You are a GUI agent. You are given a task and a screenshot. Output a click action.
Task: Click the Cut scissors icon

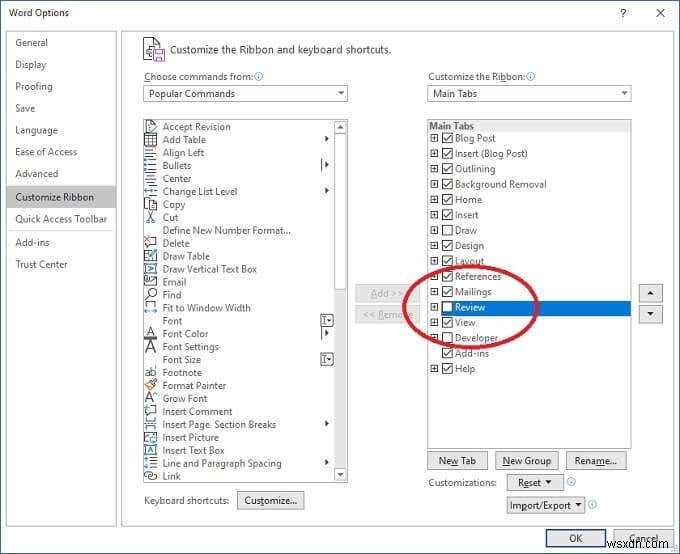point(150,217)
